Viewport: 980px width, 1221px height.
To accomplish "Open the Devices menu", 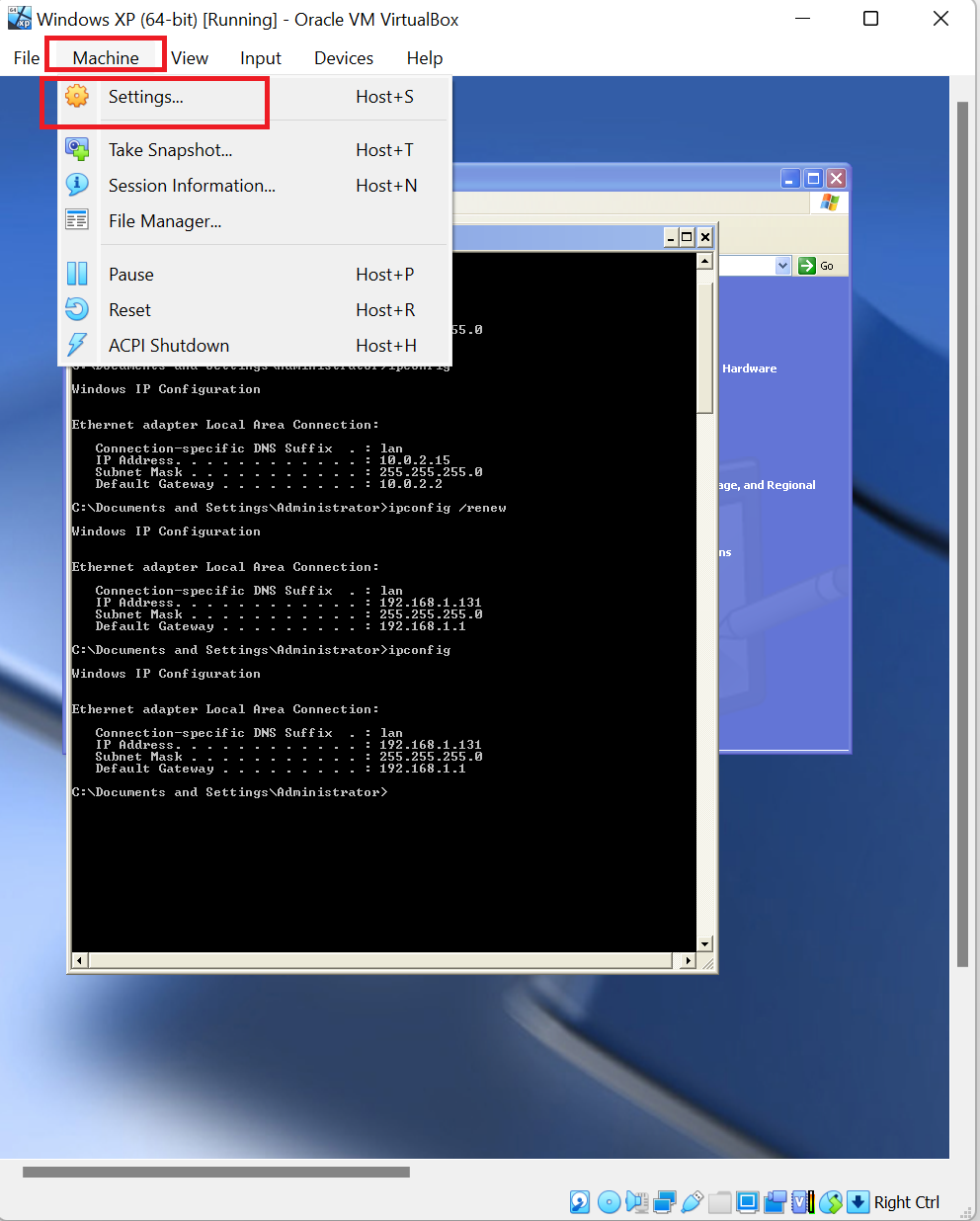I will [x=344, y=58].
